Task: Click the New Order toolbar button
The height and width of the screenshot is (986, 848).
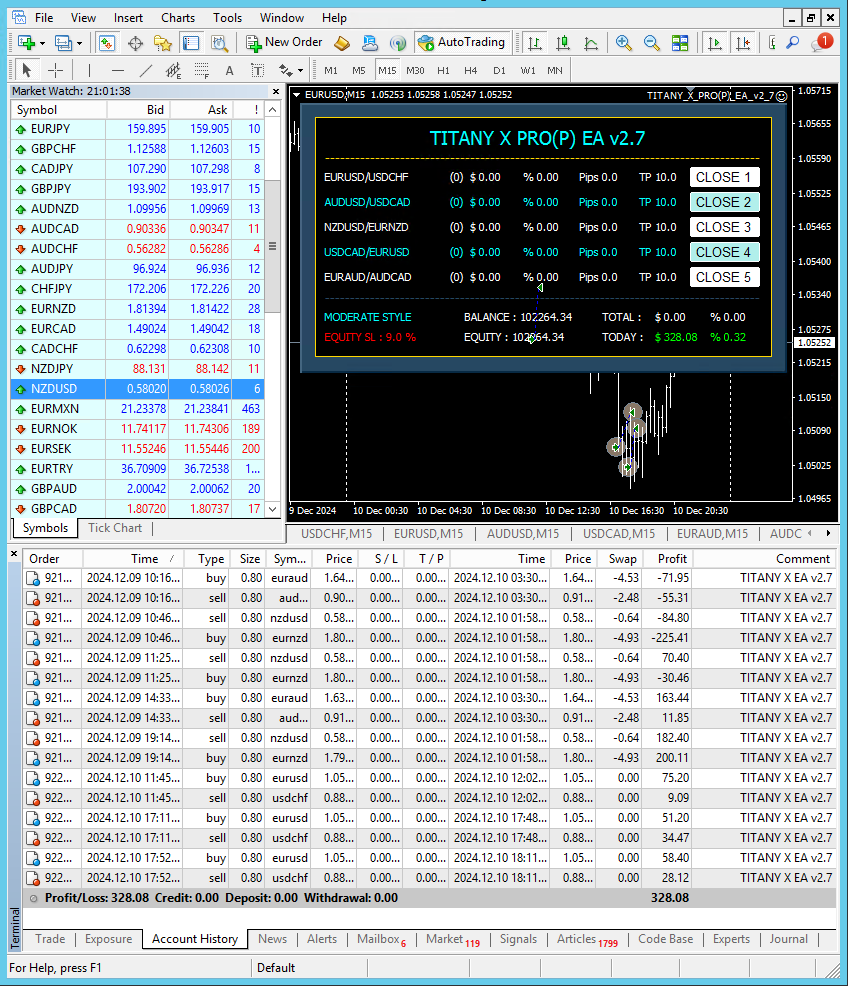Action: pyautogui.click(x=284, y=43)
